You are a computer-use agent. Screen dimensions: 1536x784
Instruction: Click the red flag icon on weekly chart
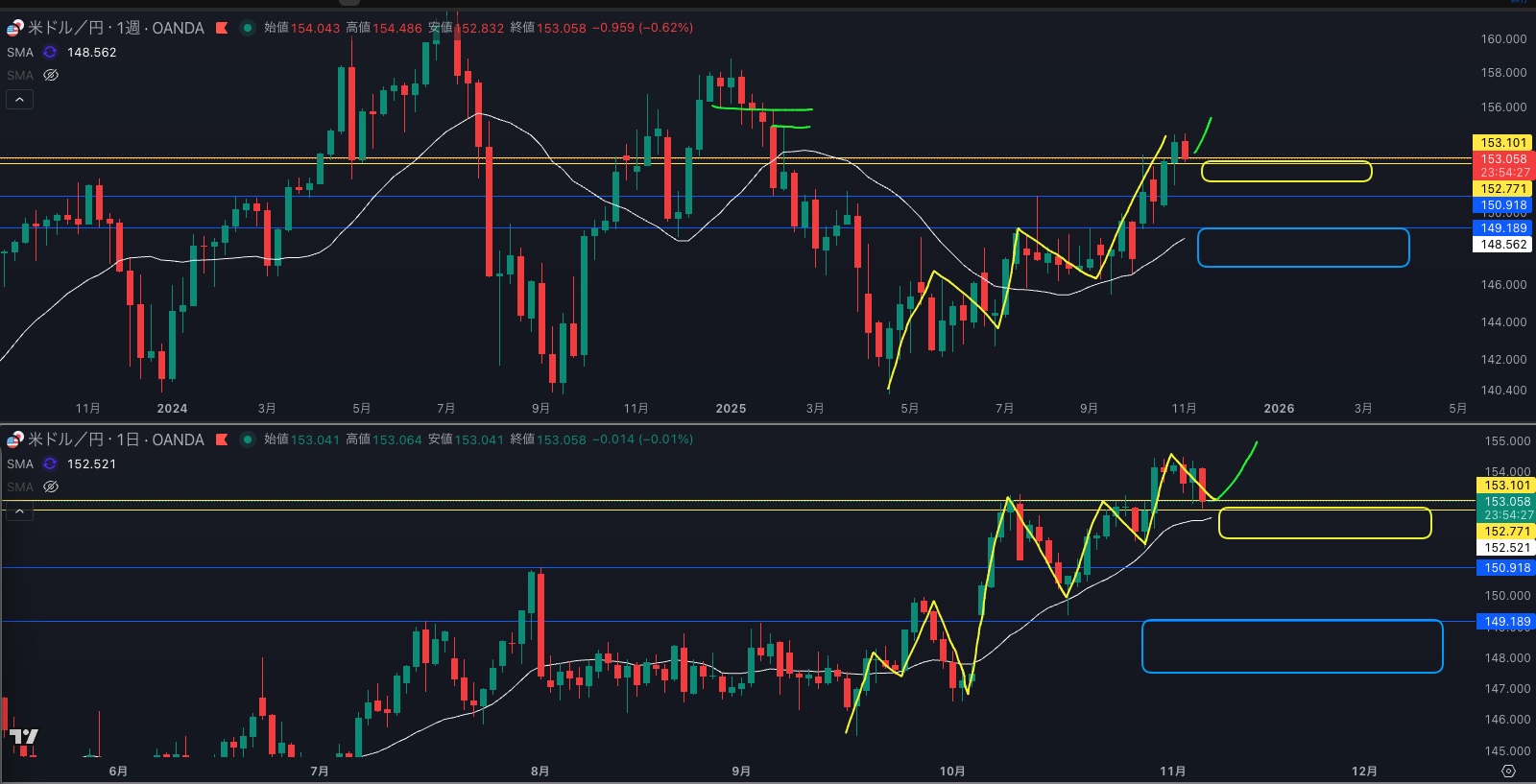coord(222,28)
